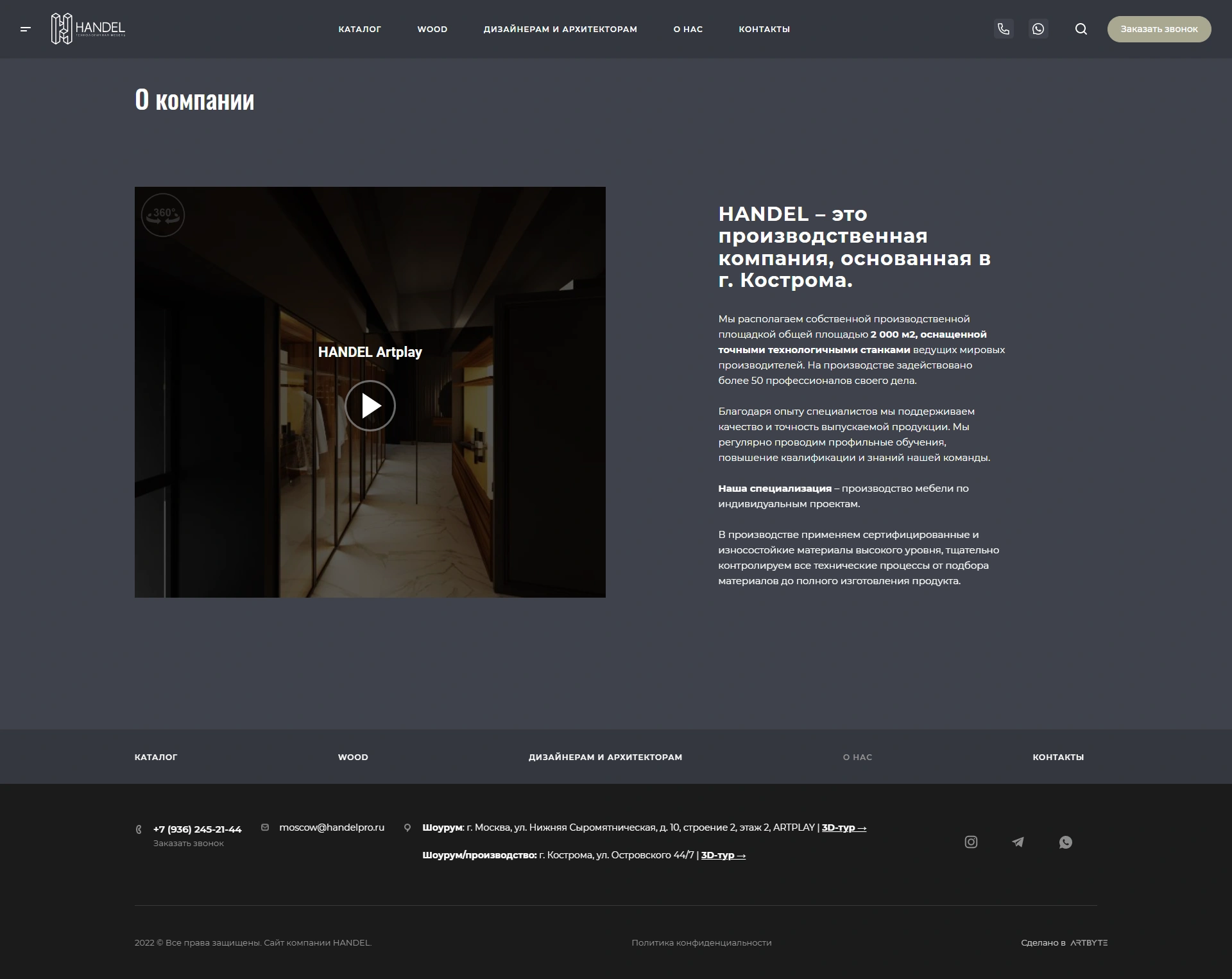Click the О компании page heading
The image size is (1232, 979).
(x=194, y=100)
